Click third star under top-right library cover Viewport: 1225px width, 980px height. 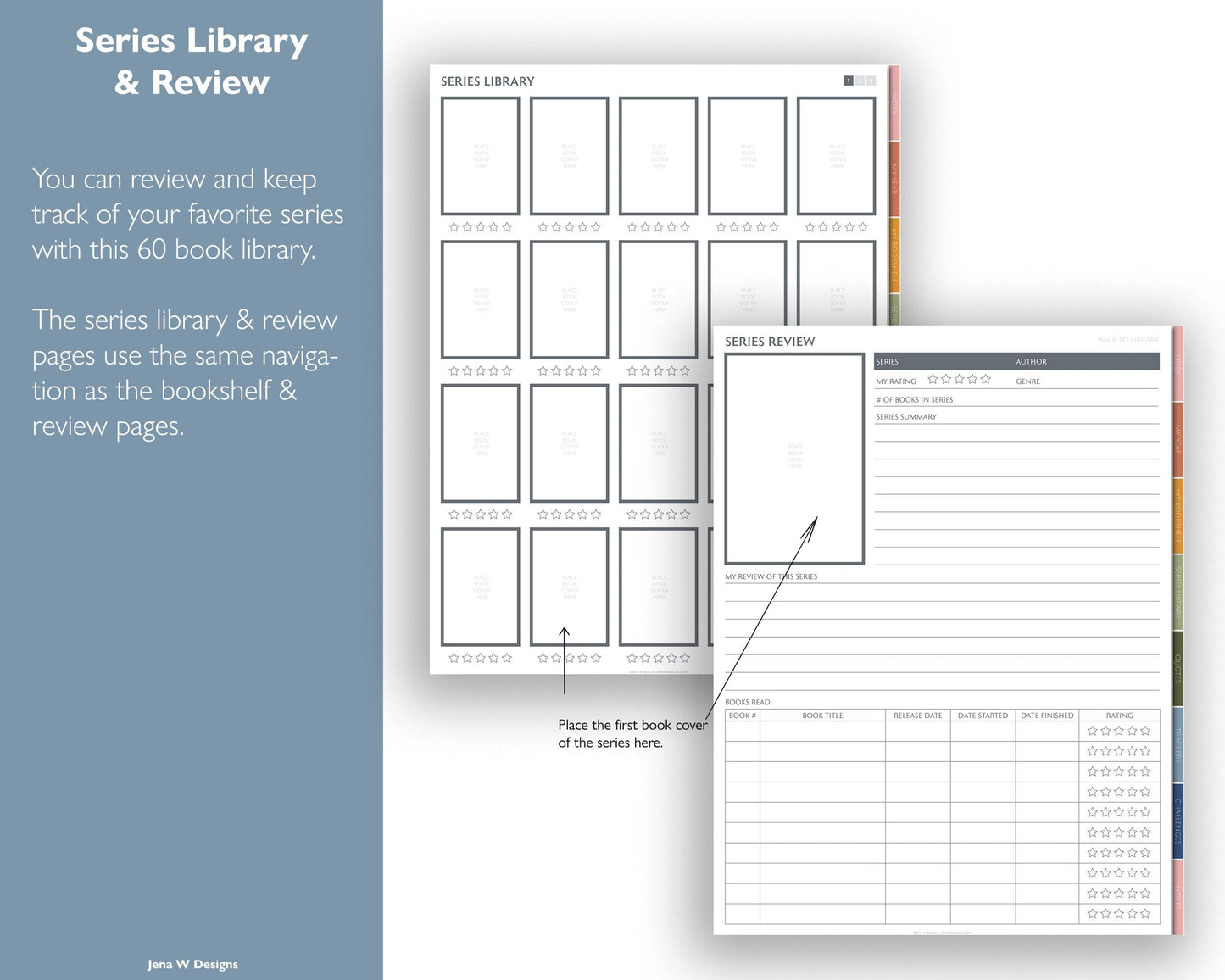pos(837,227)
